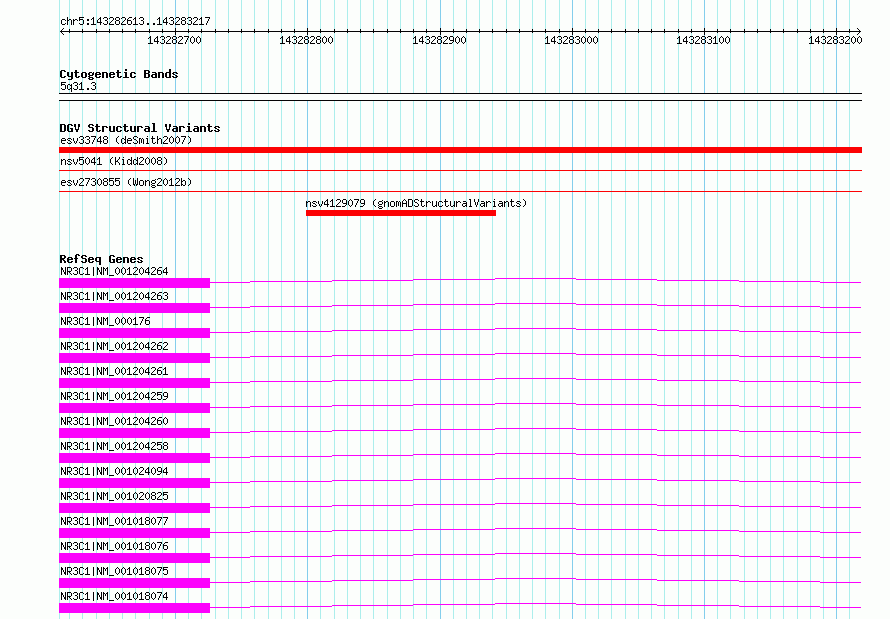
Task: Click ruler position 143282900
Action: (x=439, y=40)
